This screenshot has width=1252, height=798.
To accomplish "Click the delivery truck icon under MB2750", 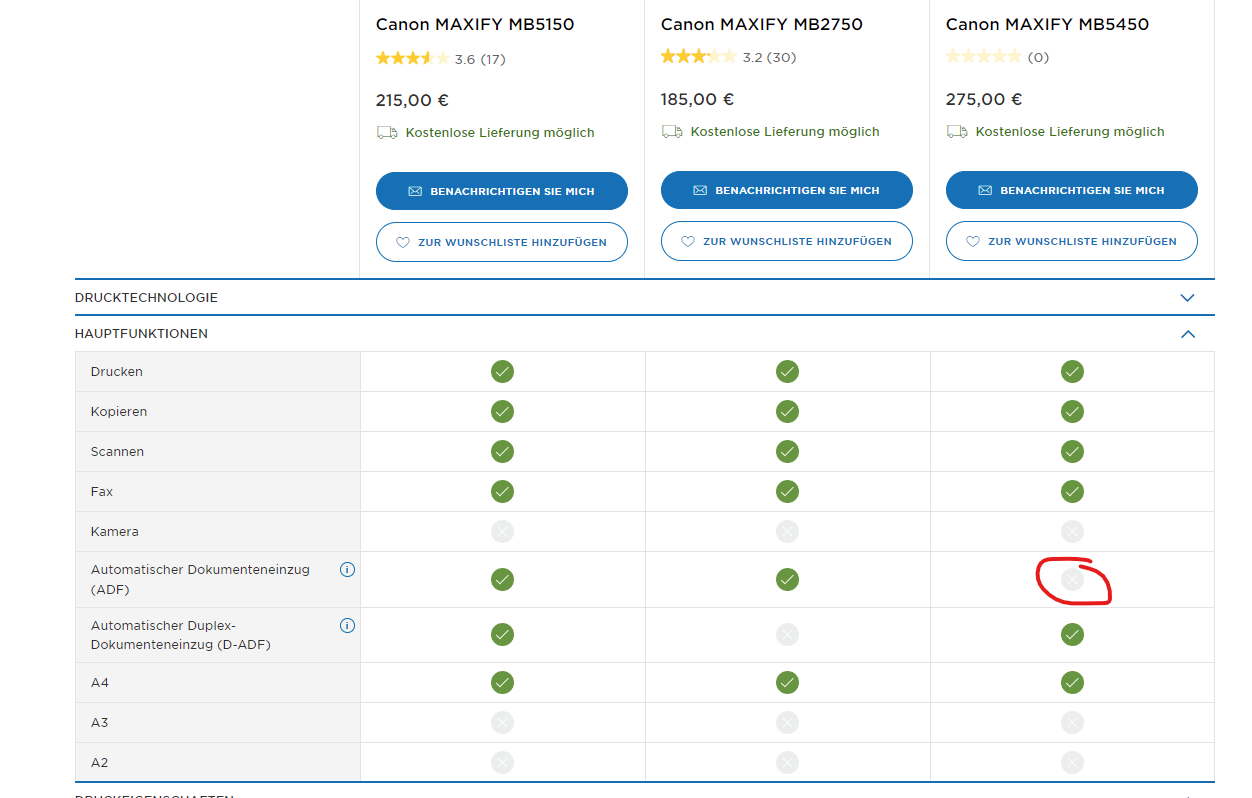I will click(x=672, y=132).
